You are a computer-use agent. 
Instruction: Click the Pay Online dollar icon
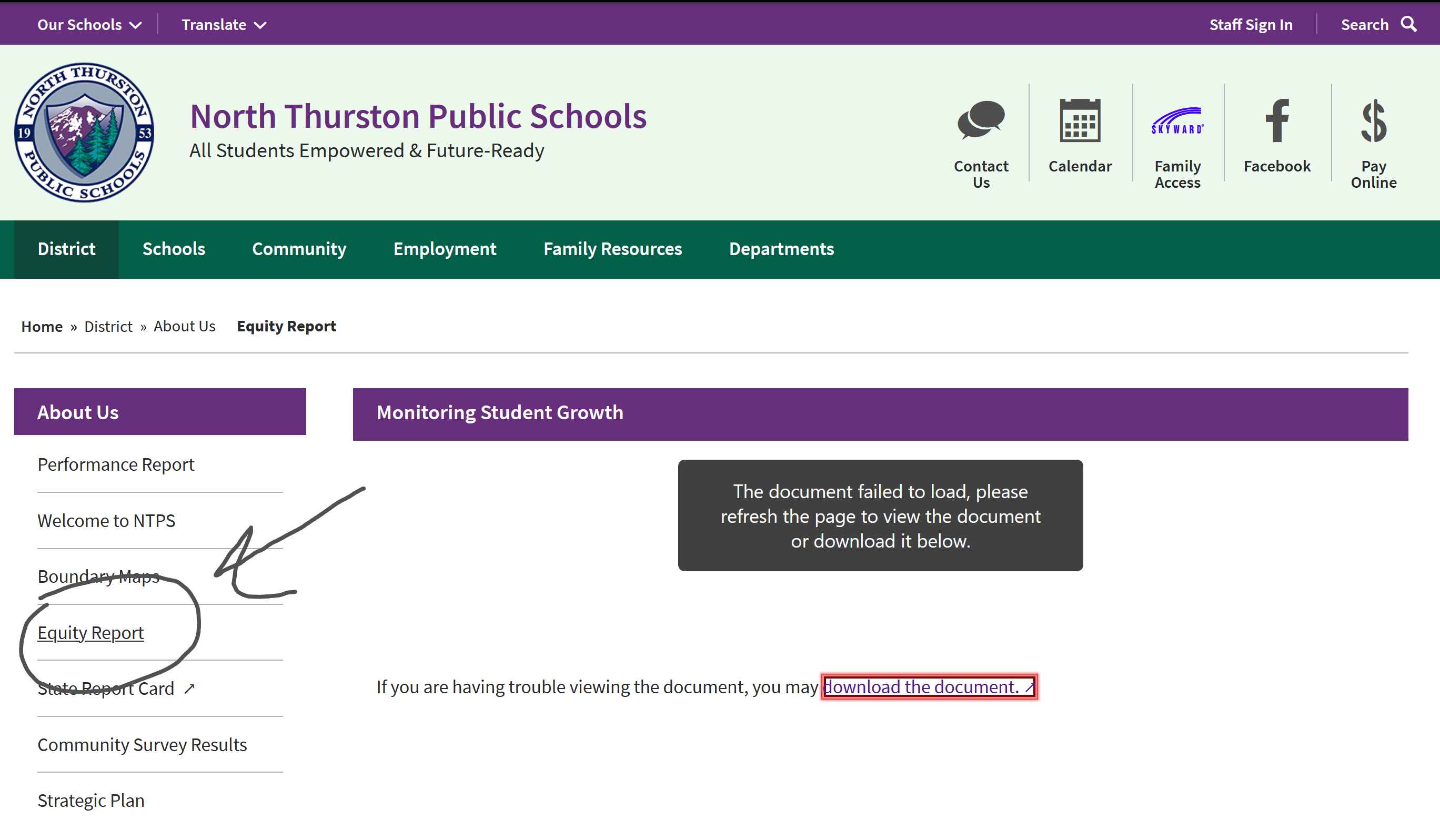(1373, 120)
